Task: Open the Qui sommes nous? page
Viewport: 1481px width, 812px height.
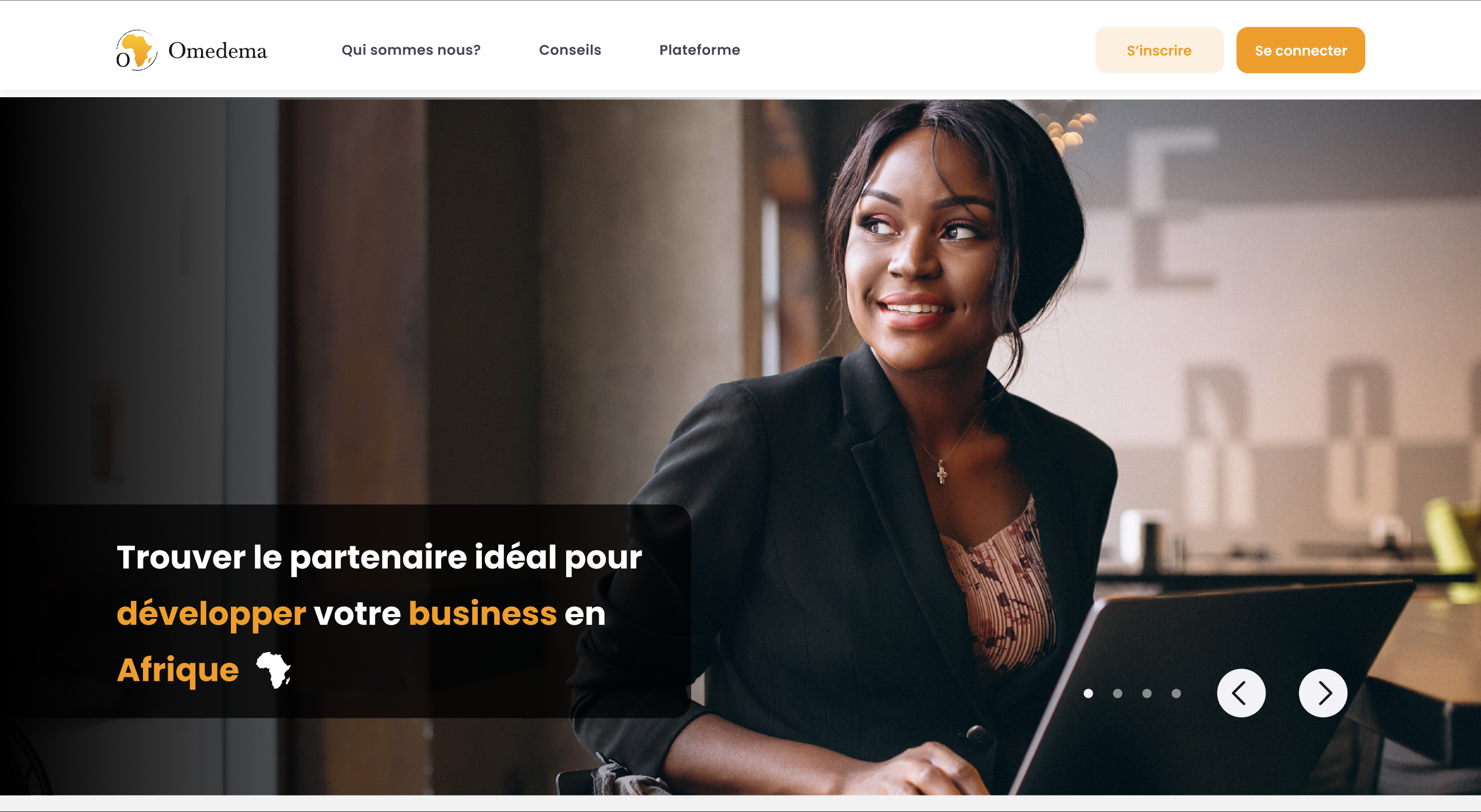Action: pyautogui.click(x=410, y=50)
